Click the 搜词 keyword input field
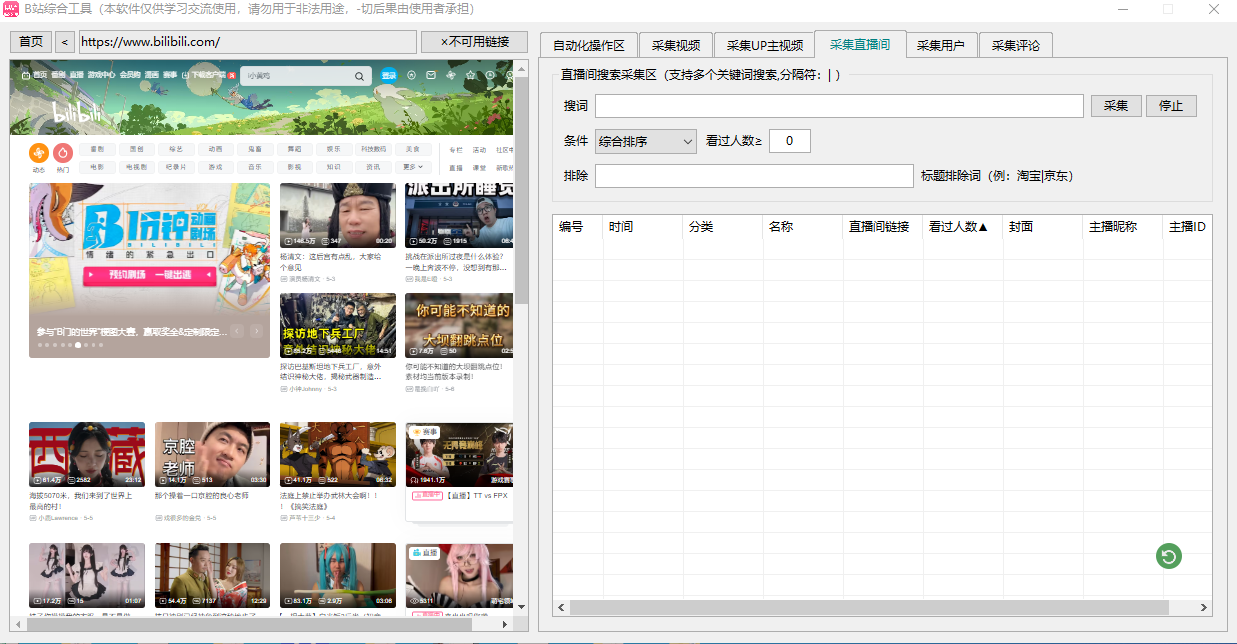Image resolution: width=1237 pixels, height=644 pixels. point(838,105)
